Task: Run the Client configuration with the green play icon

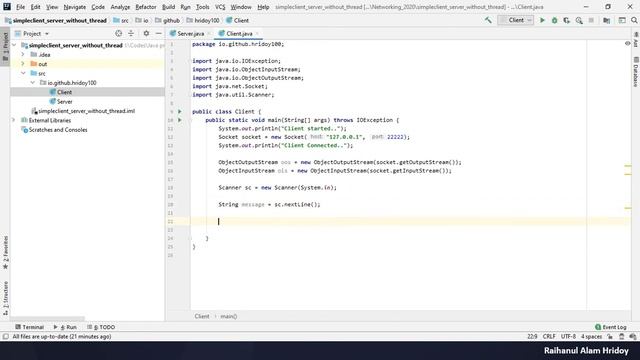Action: 542,20
